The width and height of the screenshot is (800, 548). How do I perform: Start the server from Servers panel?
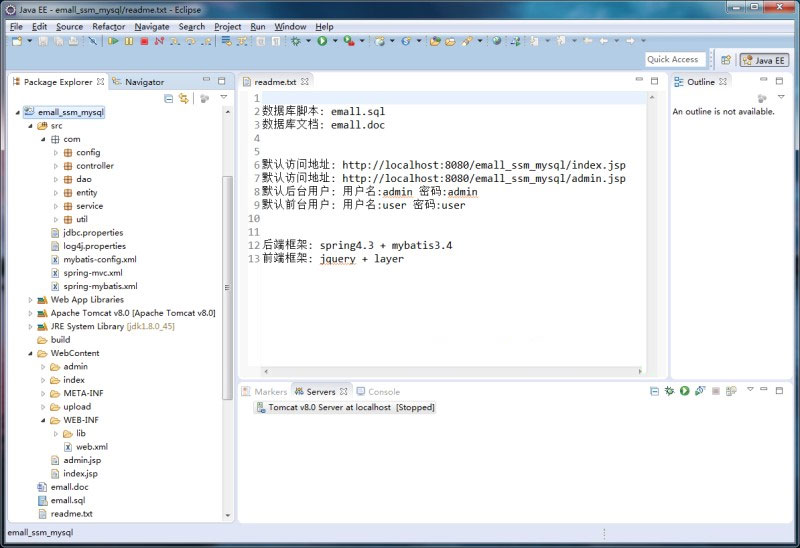pyautogui.click(x=685, y=392)
